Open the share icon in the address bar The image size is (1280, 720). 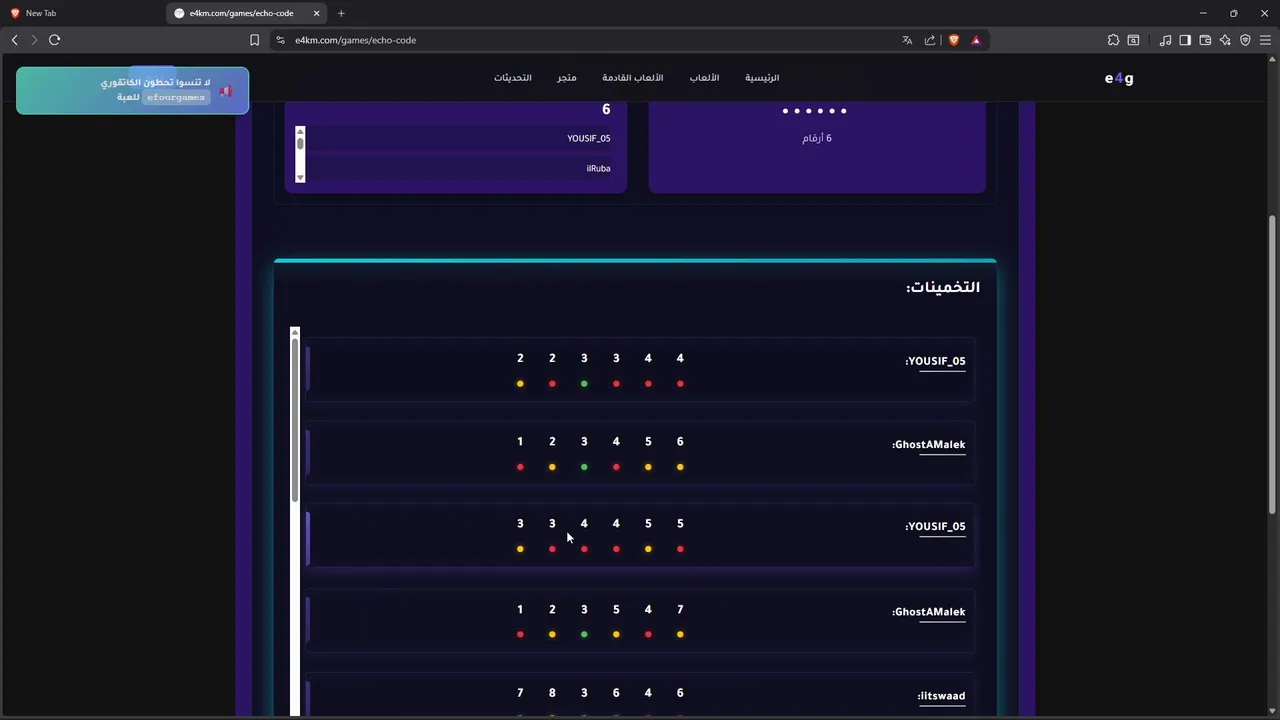click(x=930, y=40)
